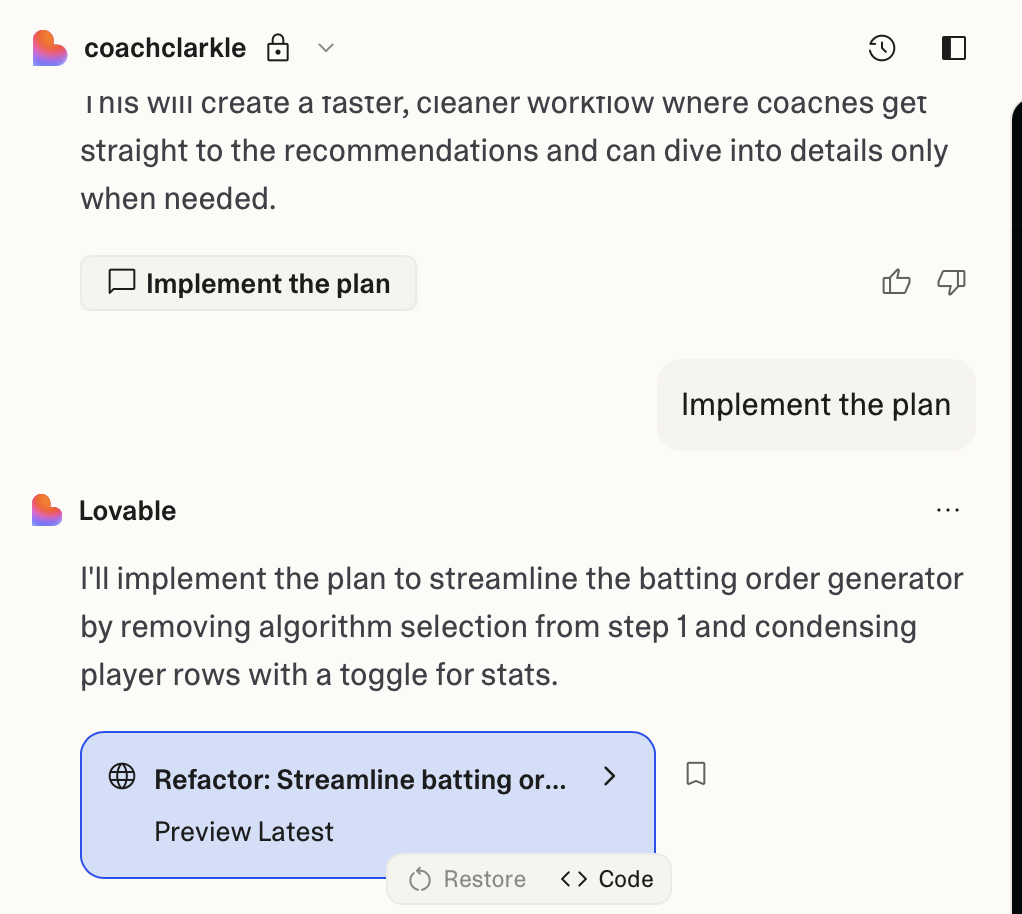The image size is (1022, 914).
Task: Expand the project dropdown chevron
Action: (x=326, y=48)
